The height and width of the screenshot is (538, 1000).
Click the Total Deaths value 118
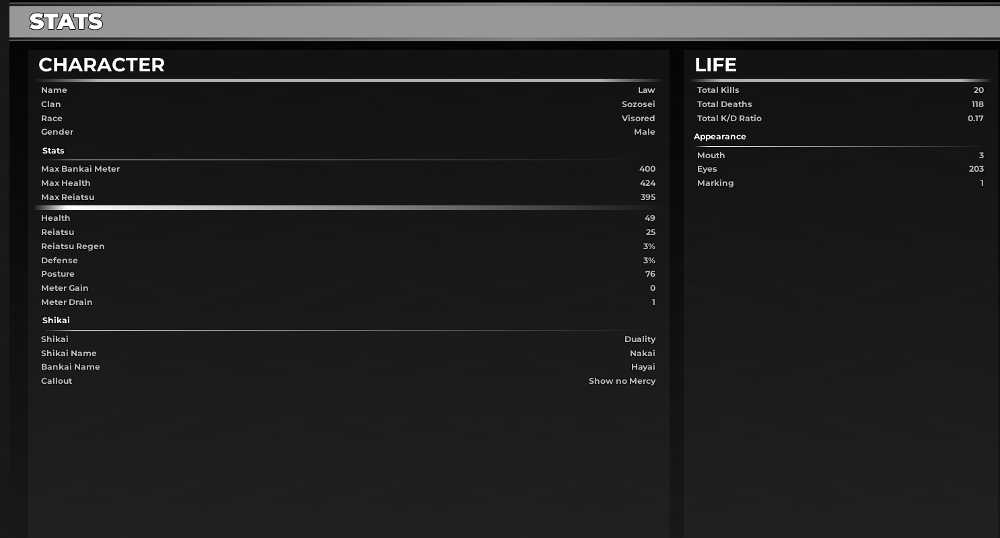coord(978,104)
